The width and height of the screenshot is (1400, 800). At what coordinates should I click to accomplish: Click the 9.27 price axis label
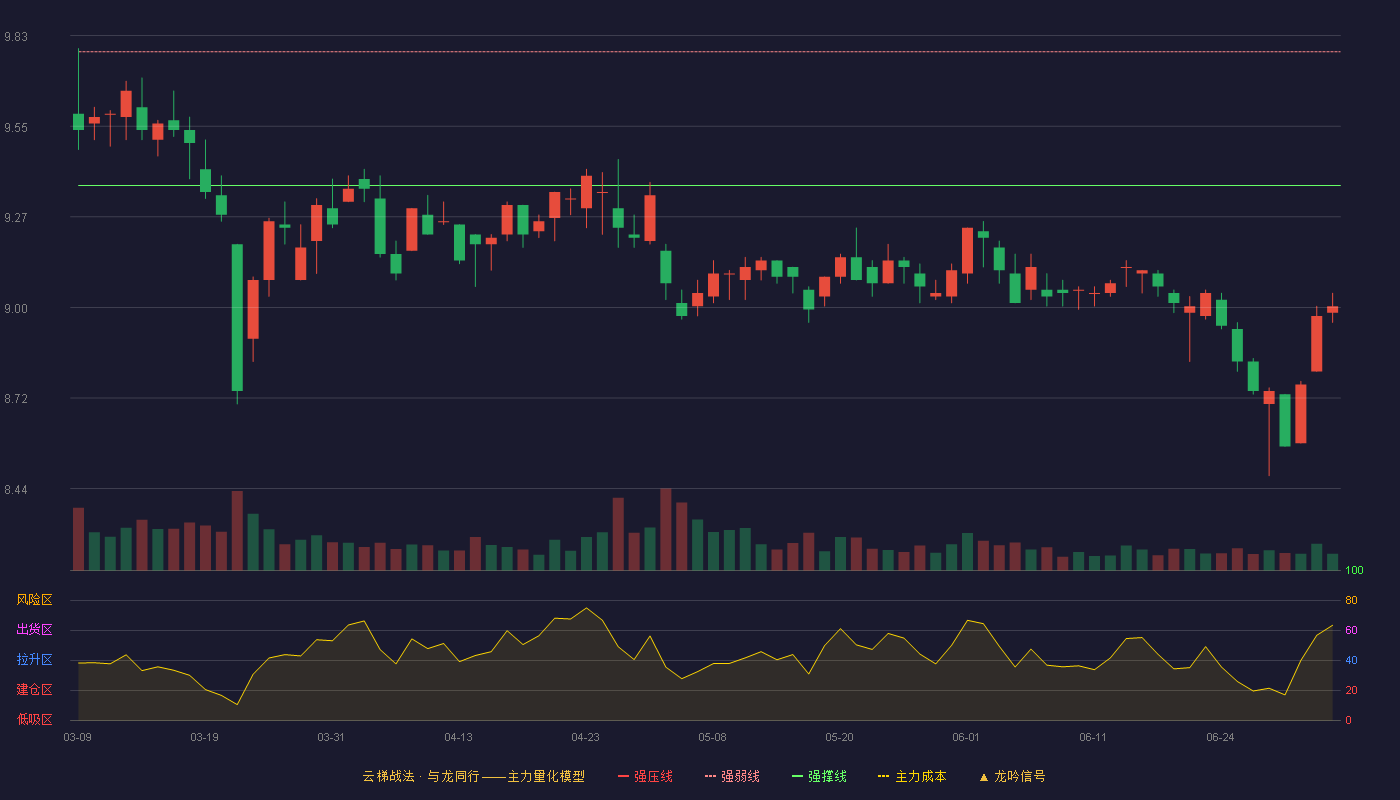(16, 218)
